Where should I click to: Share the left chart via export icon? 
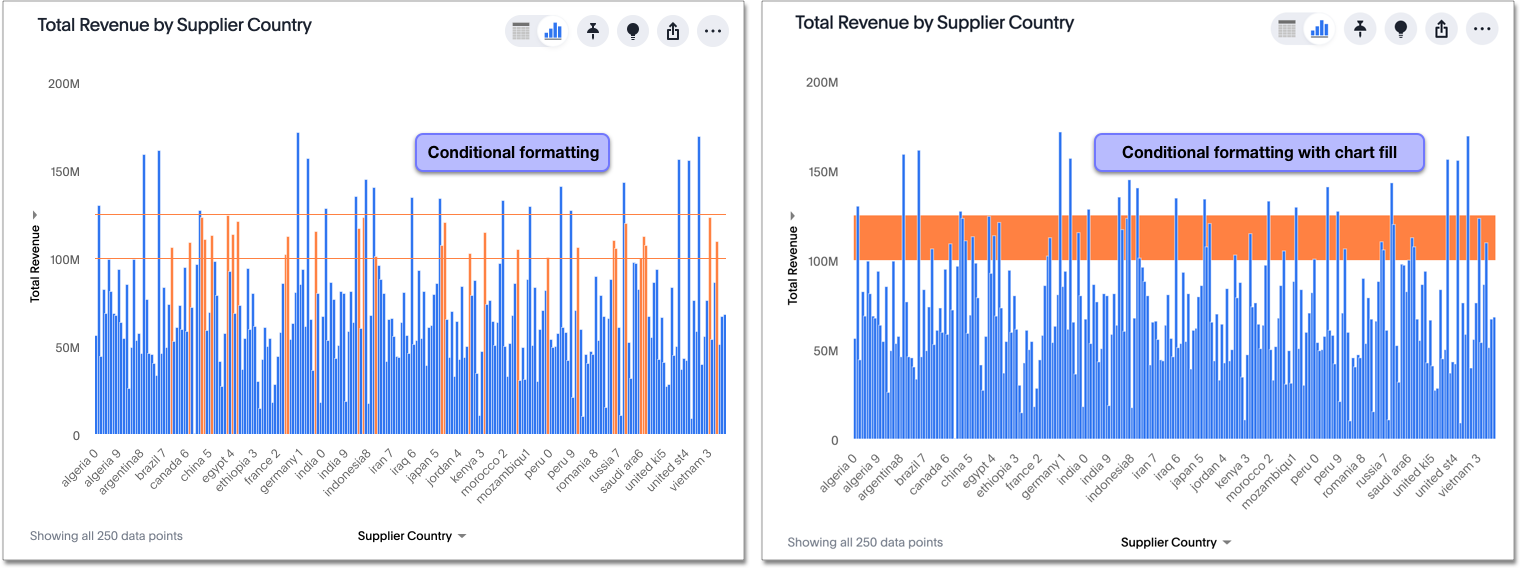(x=673, y=32)
